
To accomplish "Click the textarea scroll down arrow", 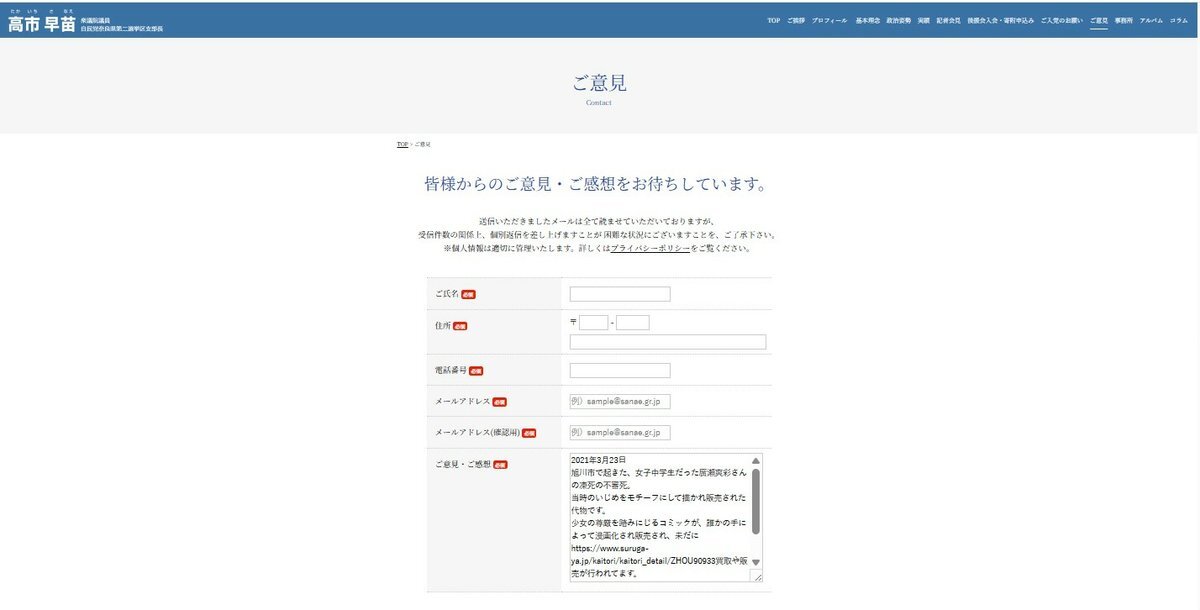I will point(756,562).
